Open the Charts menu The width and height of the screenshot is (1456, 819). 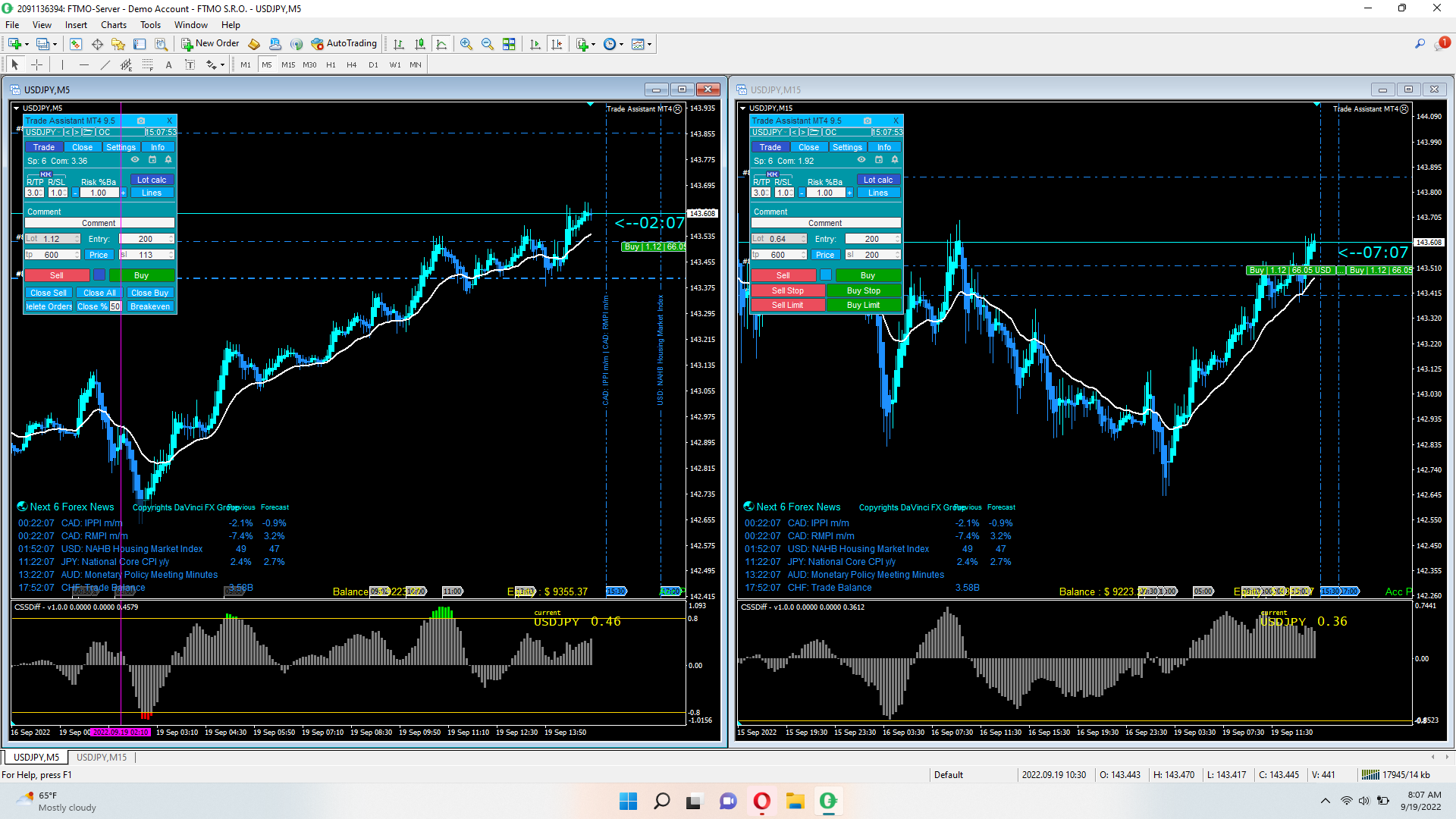coord(113,25)
